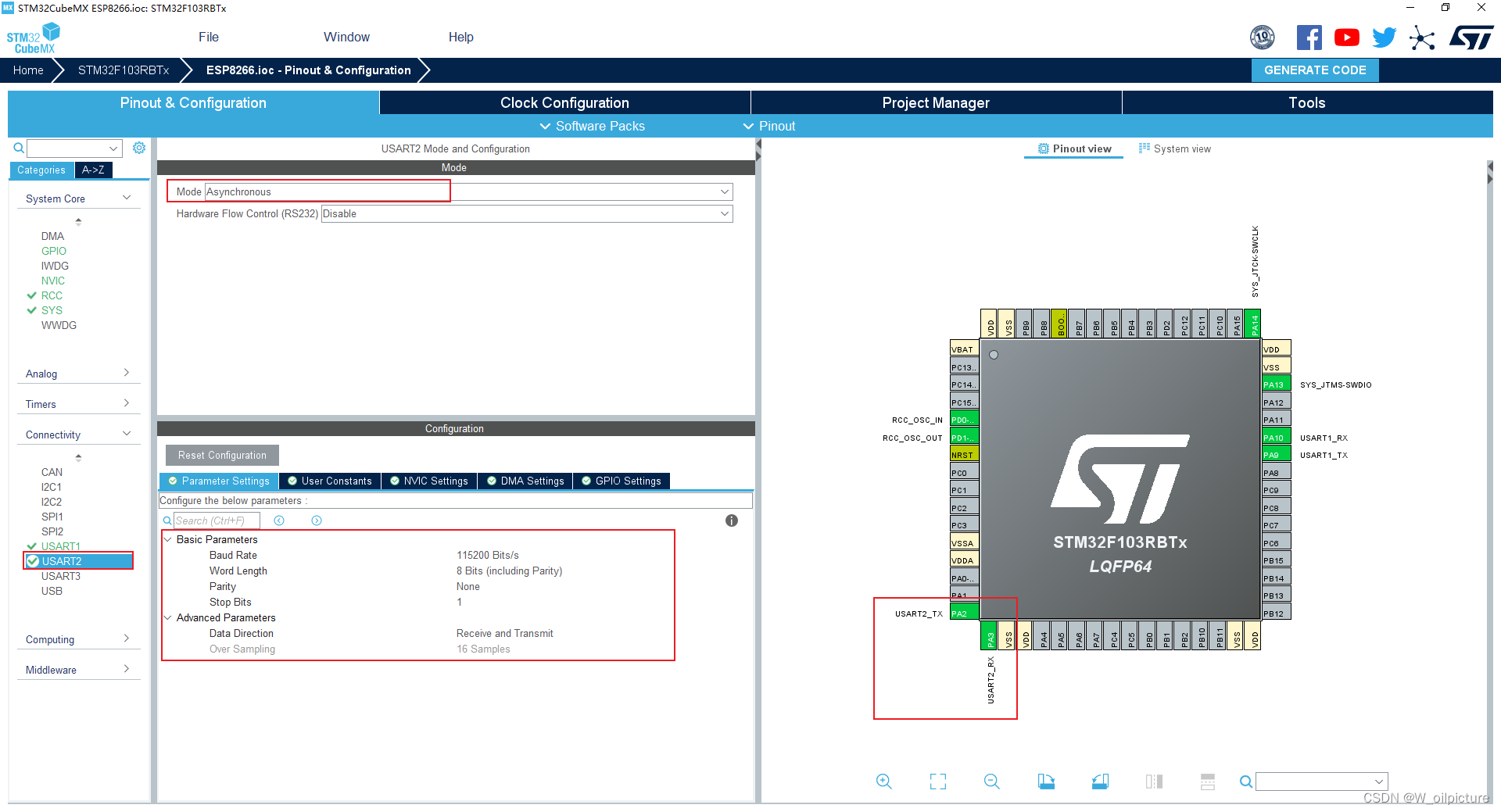The width and height of the screenshot is (1501, 812).
Task: Click the STM32CubeMX logo
Action: pos(34,38)
